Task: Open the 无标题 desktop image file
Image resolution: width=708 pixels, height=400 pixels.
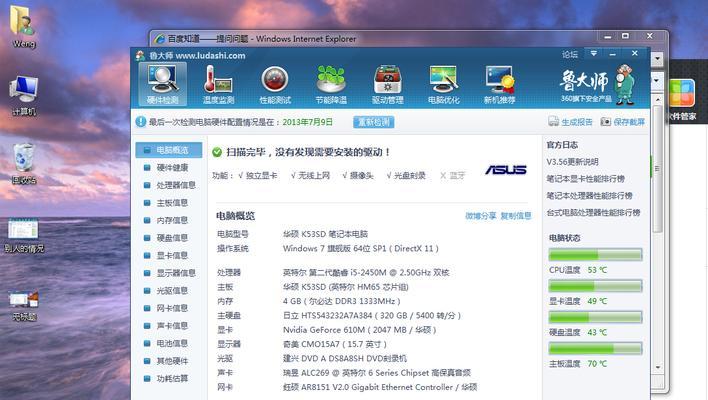Action: point(23,305)
